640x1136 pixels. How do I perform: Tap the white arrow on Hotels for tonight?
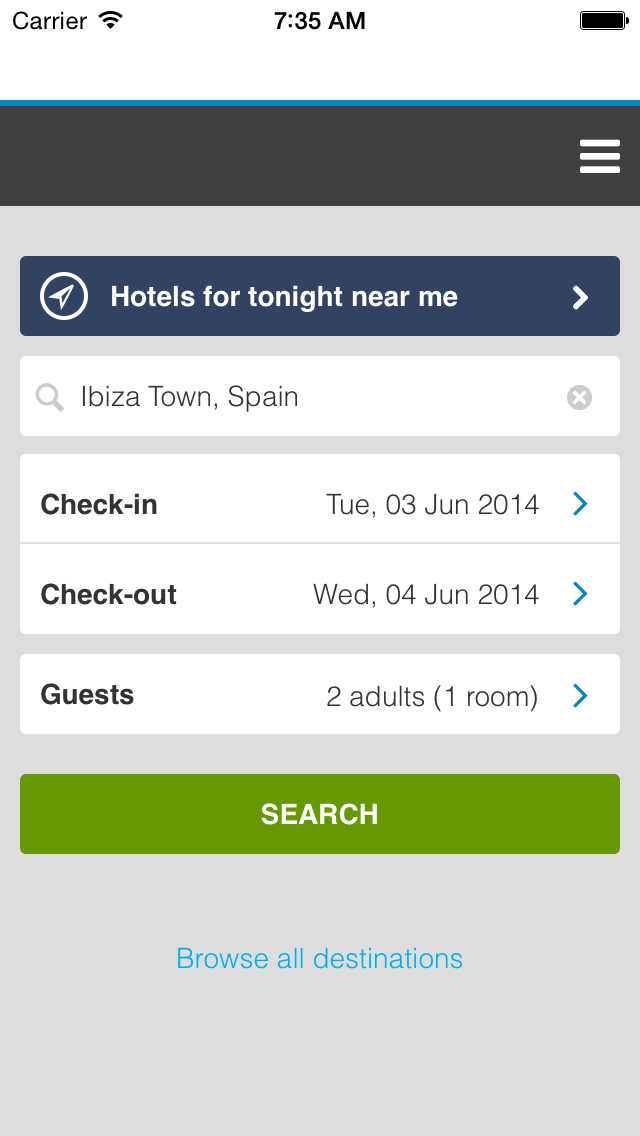pyautogui.click(x=580, y=297)
